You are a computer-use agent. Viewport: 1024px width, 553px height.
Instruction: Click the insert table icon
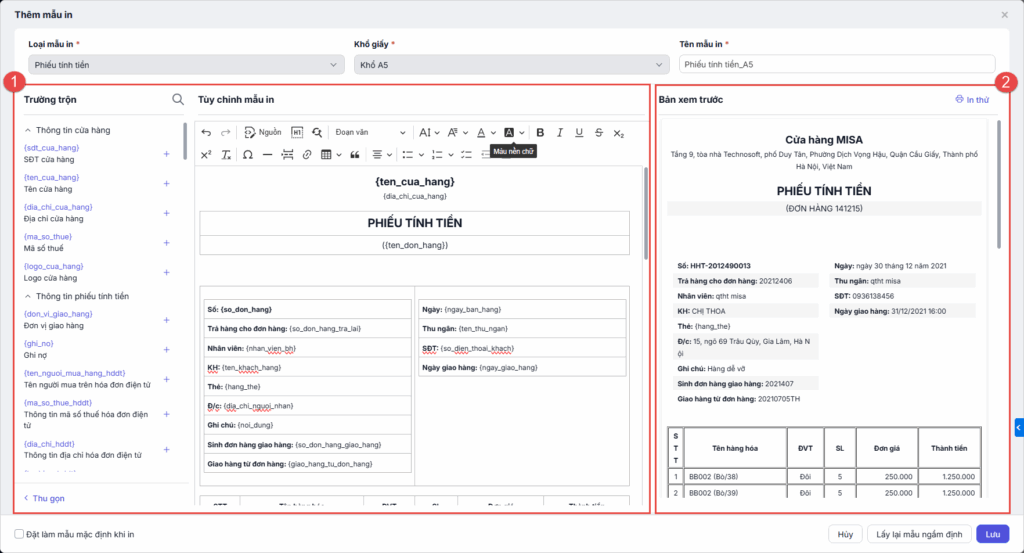point(326,155)
